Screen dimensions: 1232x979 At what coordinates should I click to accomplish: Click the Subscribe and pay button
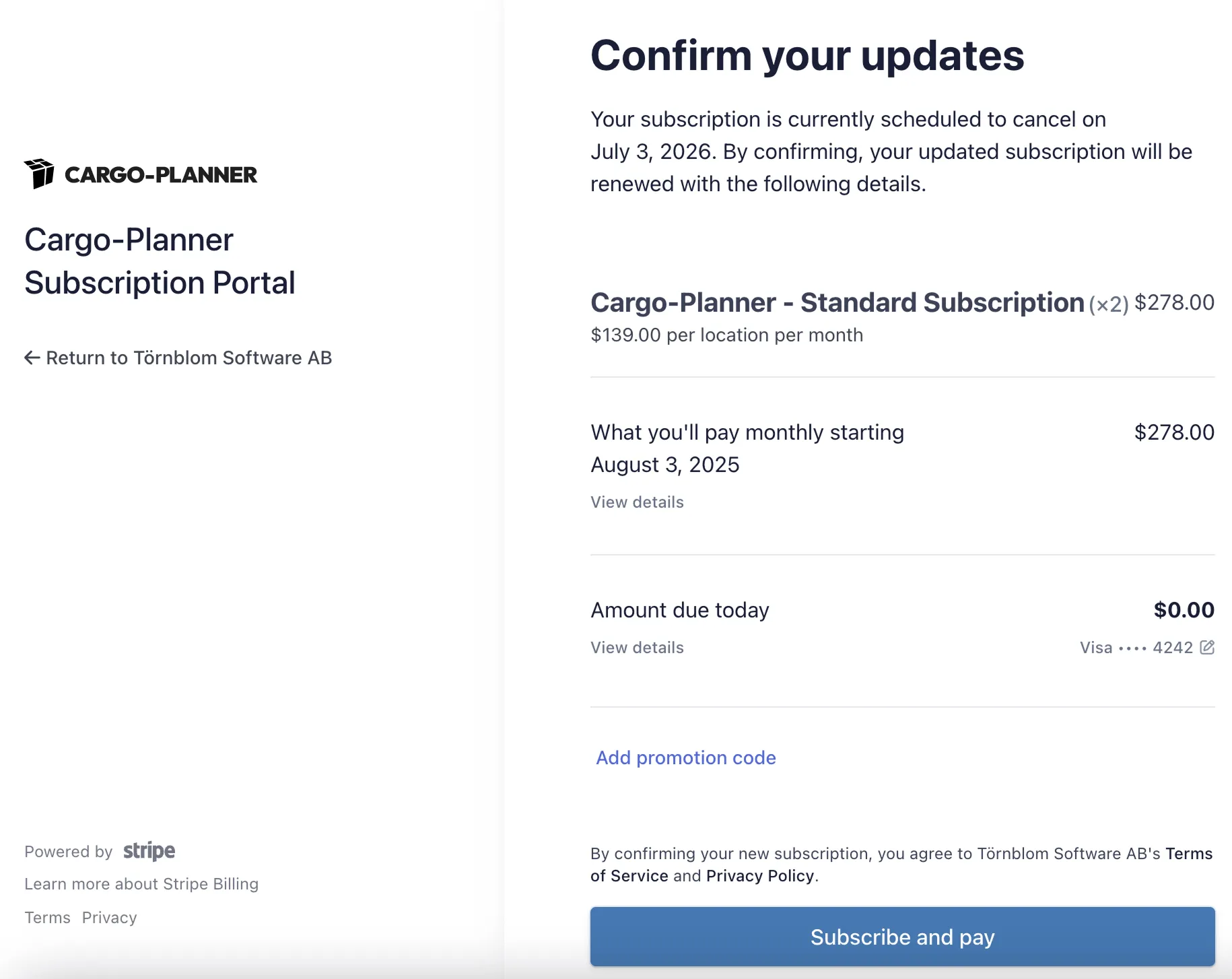[x=903, y=937]
